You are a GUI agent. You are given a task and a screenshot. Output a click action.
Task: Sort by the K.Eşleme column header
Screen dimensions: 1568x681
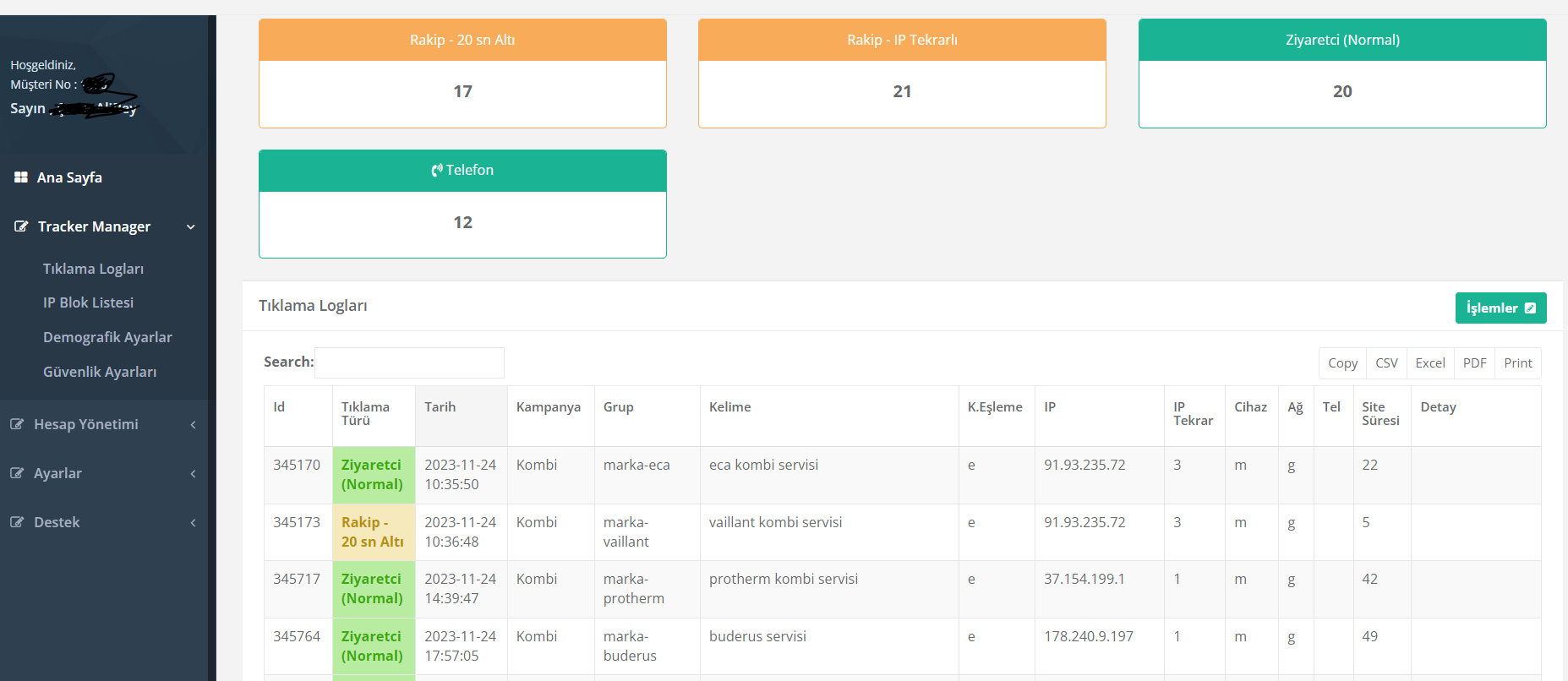997,416
